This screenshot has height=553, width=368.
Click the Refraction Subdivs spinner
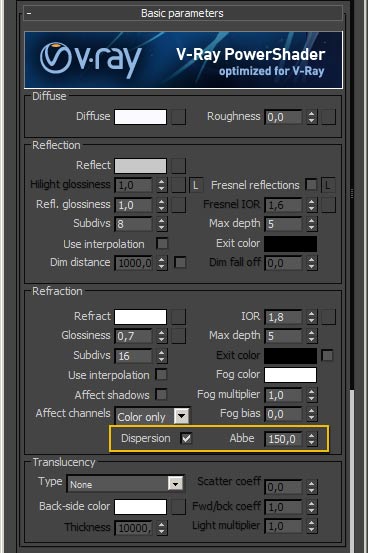(162, 356)
